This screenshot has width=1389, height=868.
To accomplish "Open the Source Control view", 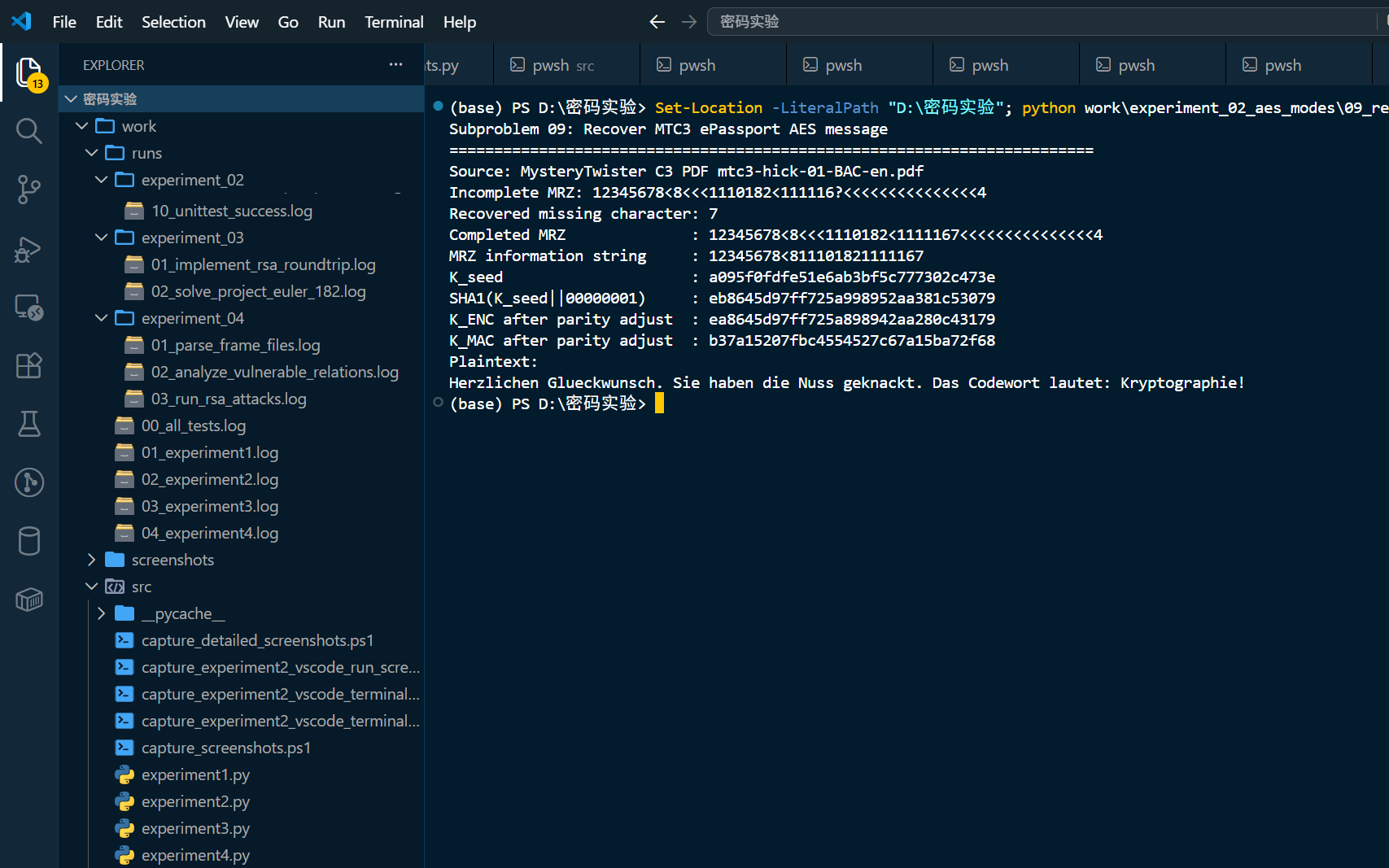I will click(29, 189).
